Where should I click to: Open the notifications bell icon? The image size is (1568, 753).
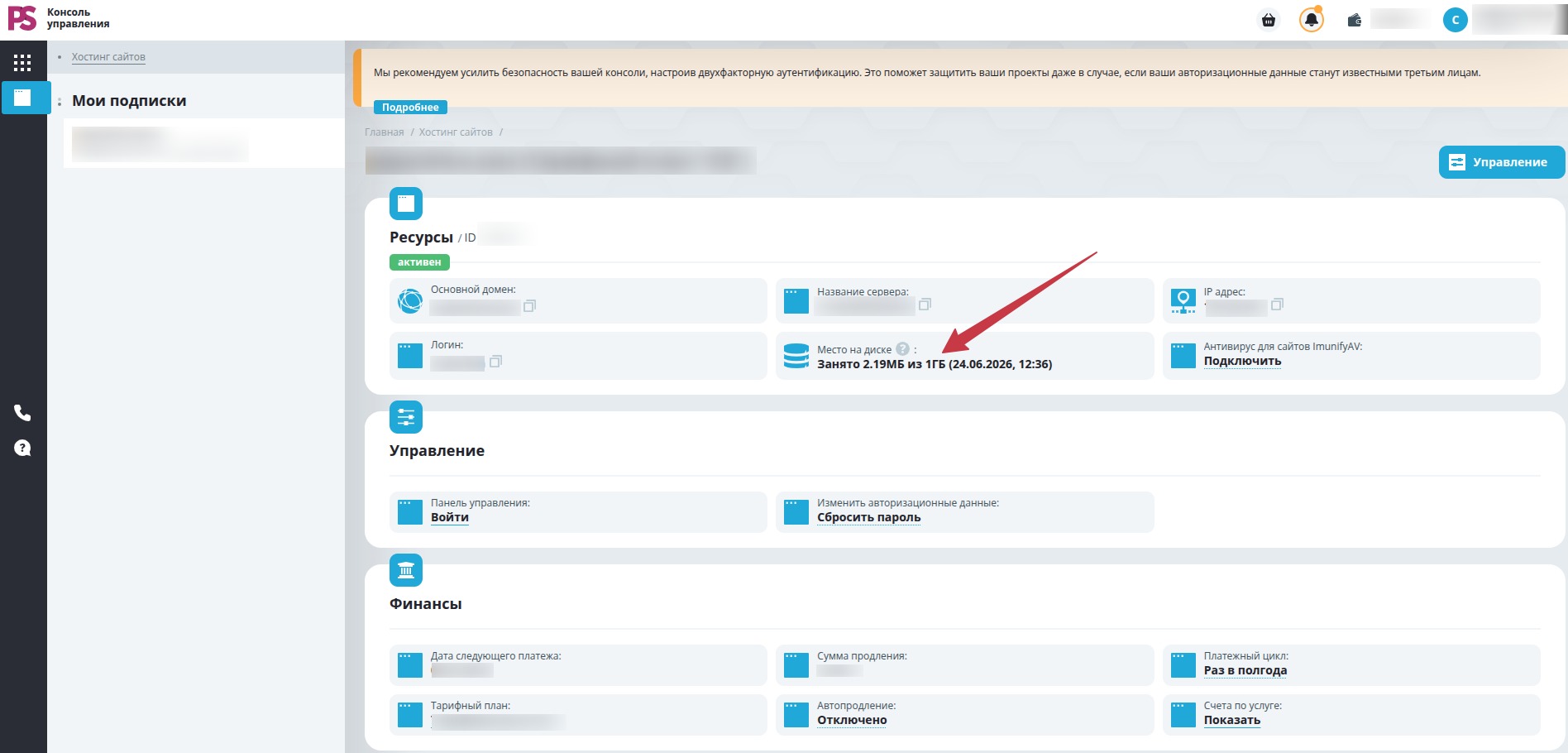pyautogui.click(x=1312, y=20)
